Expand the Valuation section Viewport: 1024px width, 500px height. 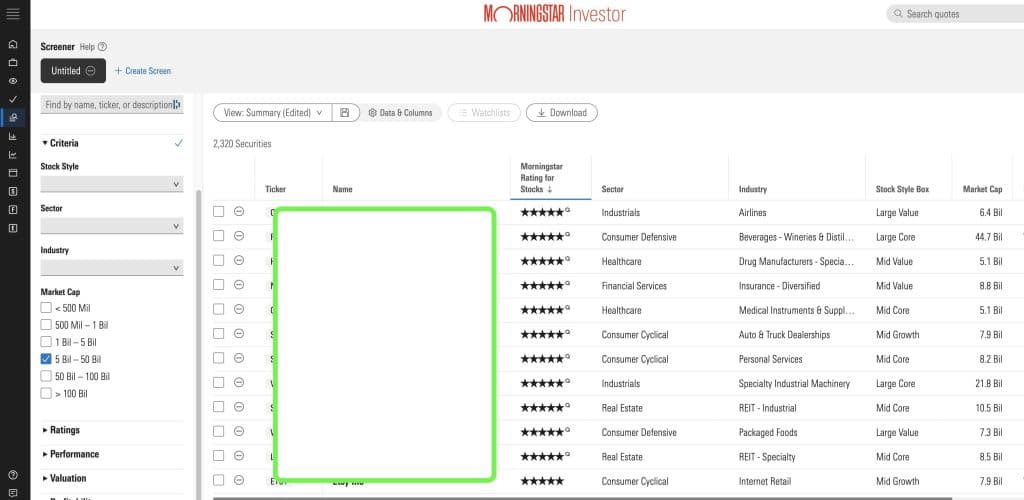point(64,478)
